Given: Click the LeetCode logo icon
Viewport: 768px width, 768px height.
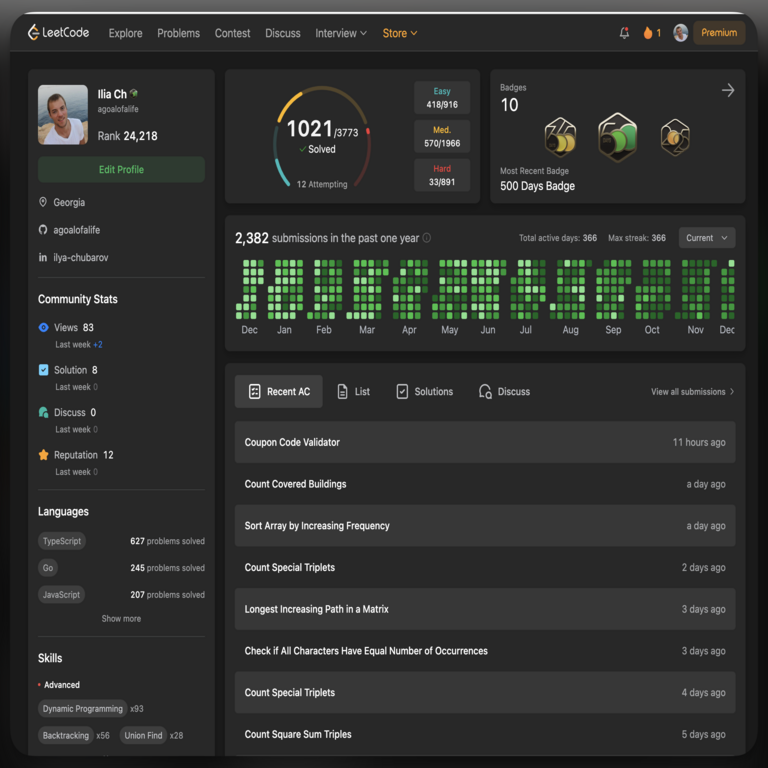Looking at the screenshot, I should point(34,33).
